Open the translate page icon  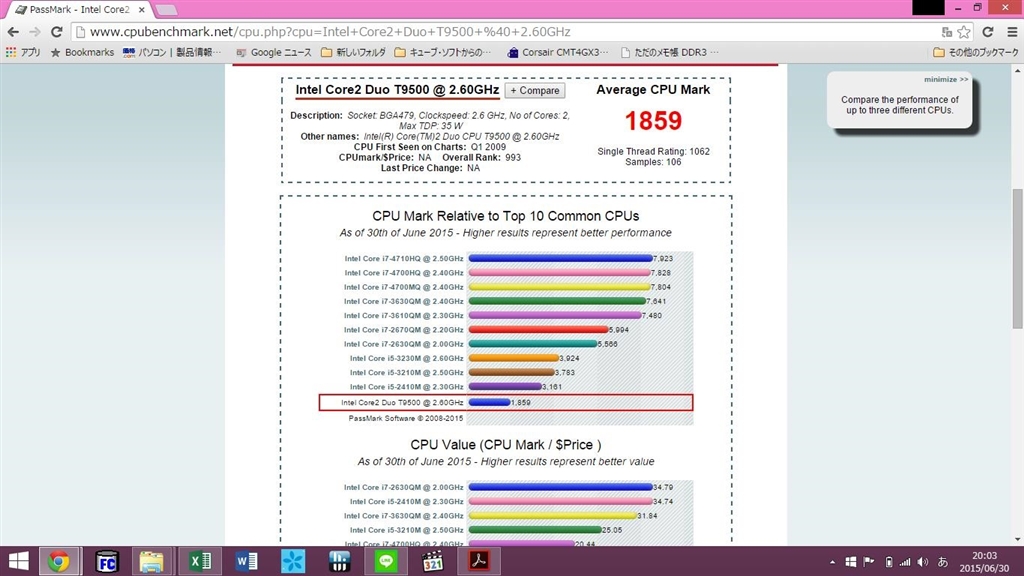coord(946,31)
